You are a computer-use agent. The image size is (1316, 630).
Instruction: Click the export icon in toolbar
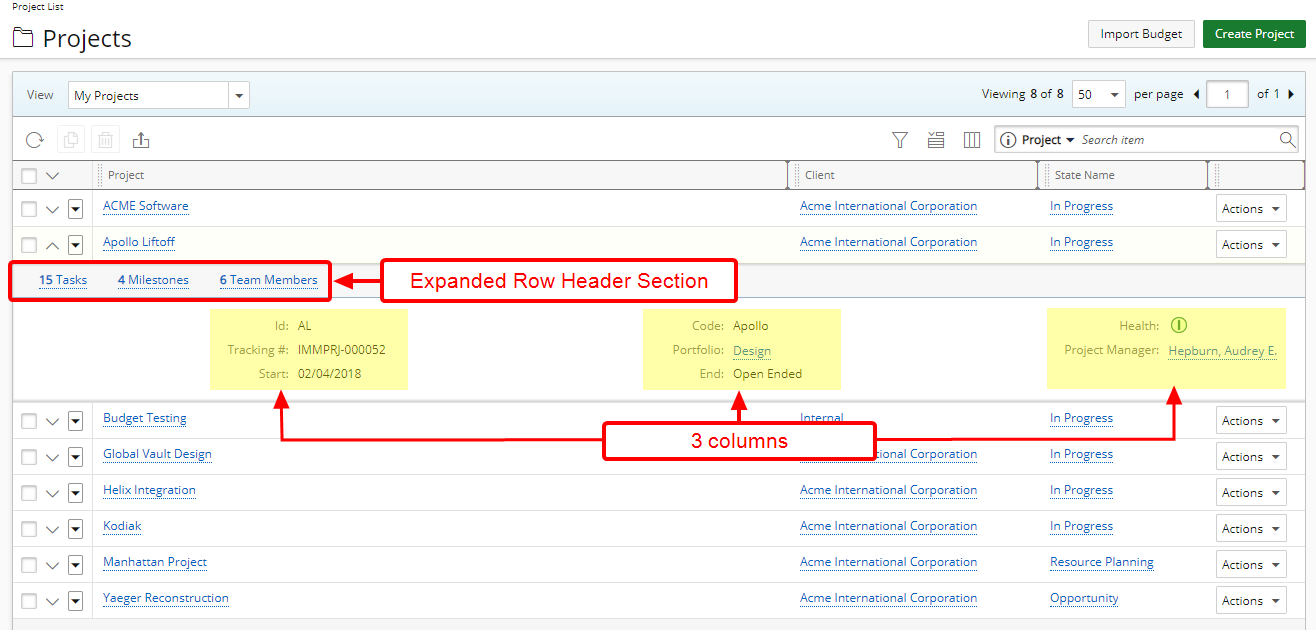(141, 140)
